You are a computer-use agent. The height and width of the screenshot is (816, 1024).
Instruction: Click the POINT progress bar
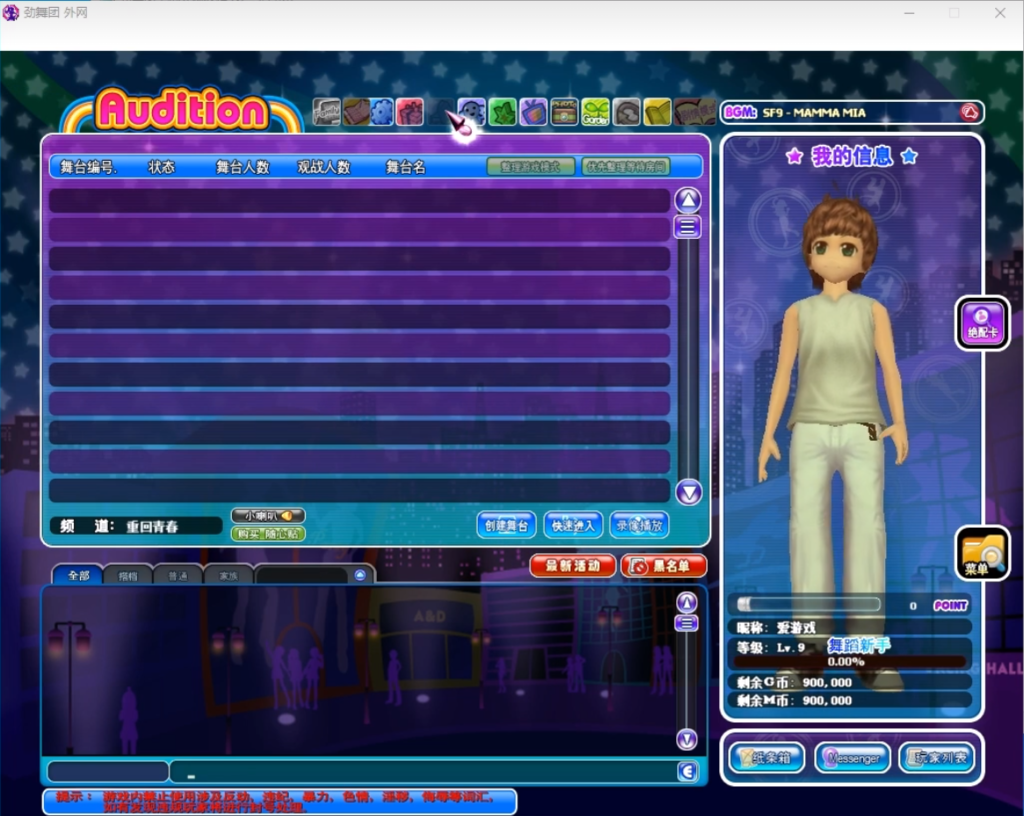808,605
